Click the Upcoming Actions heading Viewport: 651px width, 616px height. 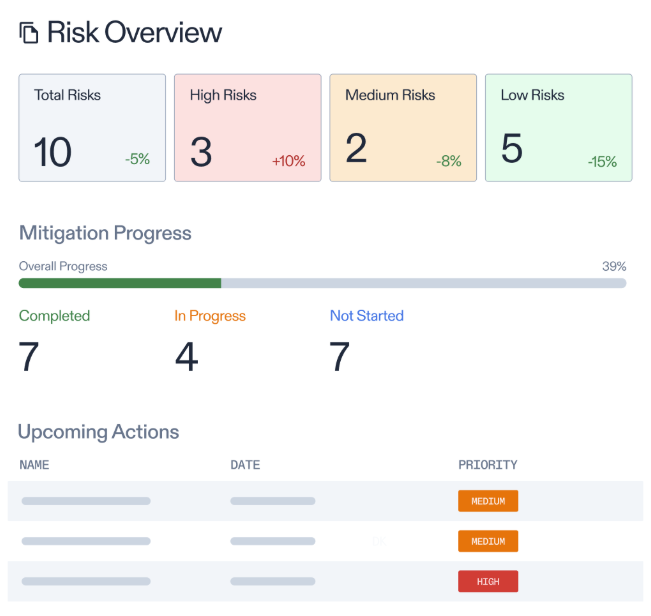click(x=98, y=432)
